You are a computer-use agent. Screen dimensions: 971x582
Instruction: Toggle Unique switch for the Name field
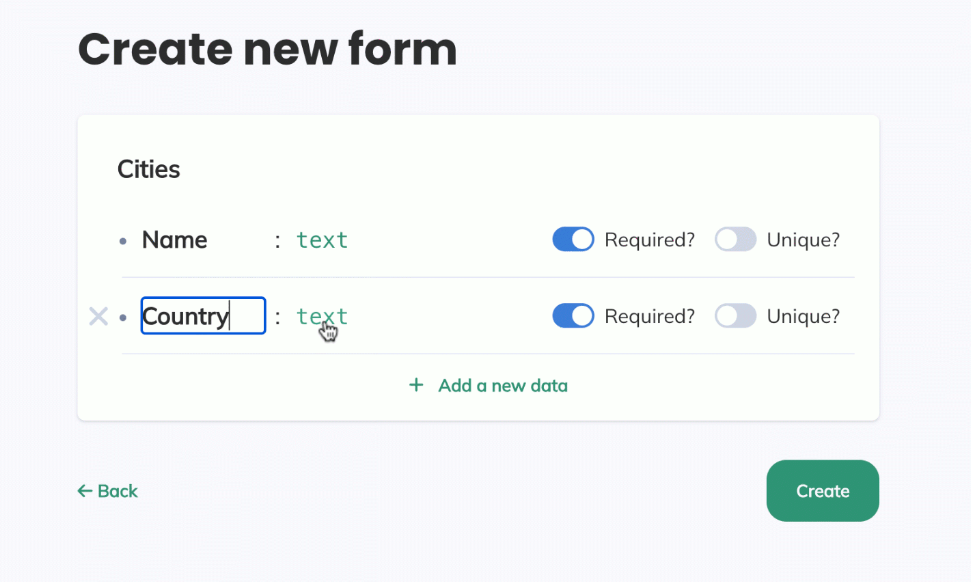point(735,240)
